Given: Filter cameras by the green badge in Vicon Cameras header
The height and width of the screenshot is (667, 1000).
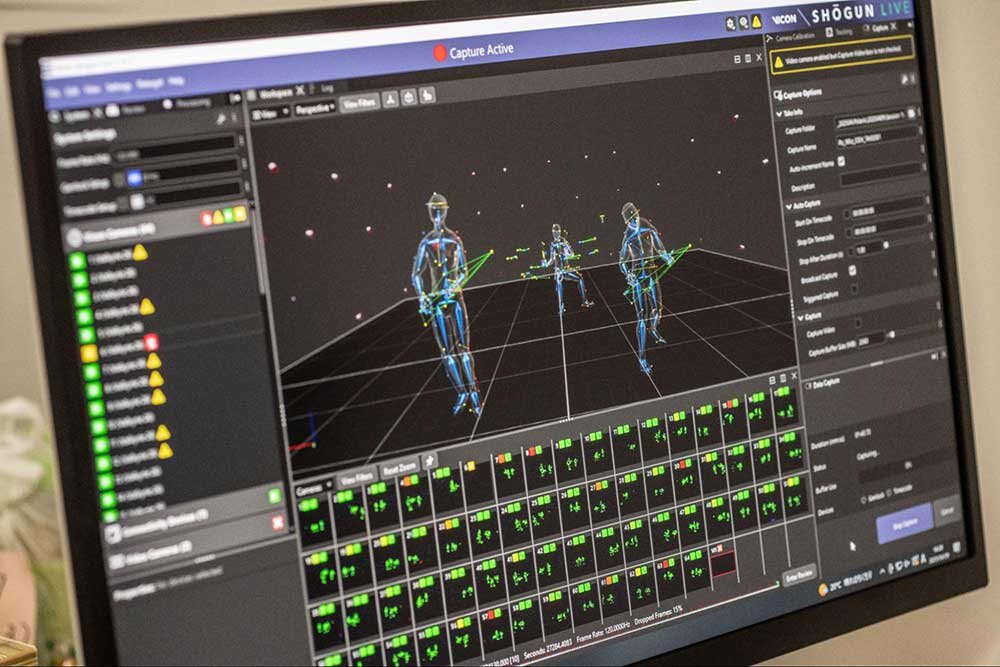Looking at the screenshot, I should tap(230, 216).
